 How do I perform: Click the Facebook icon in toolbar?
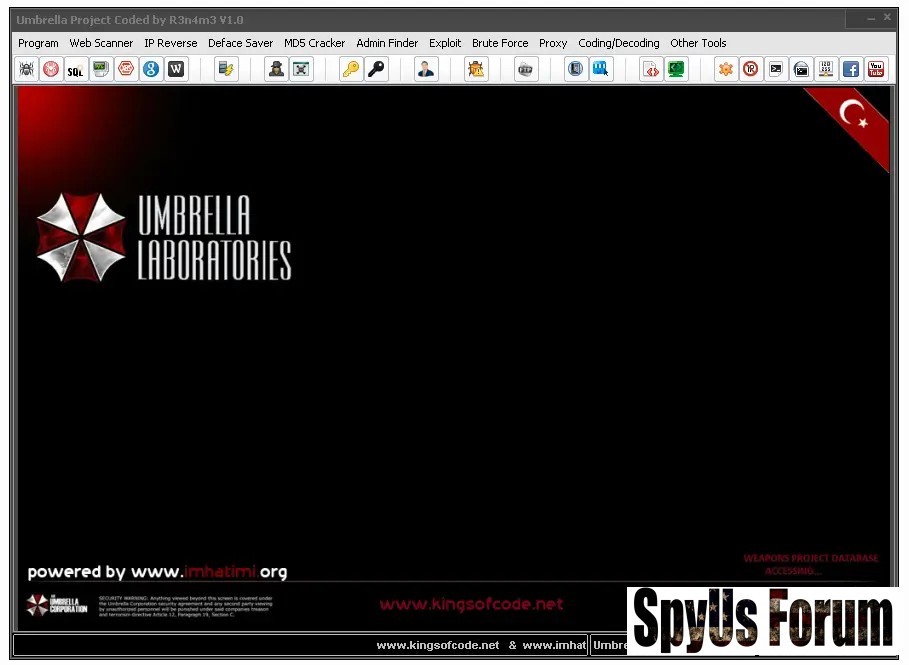[851, 69]
